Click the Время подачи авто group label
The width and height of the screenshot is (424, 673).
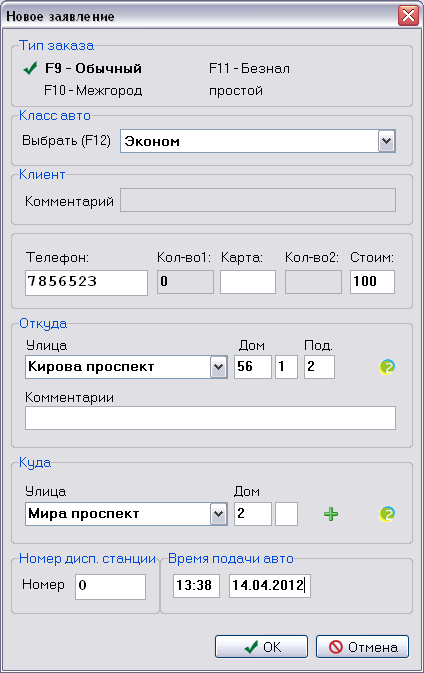[231, 558]
